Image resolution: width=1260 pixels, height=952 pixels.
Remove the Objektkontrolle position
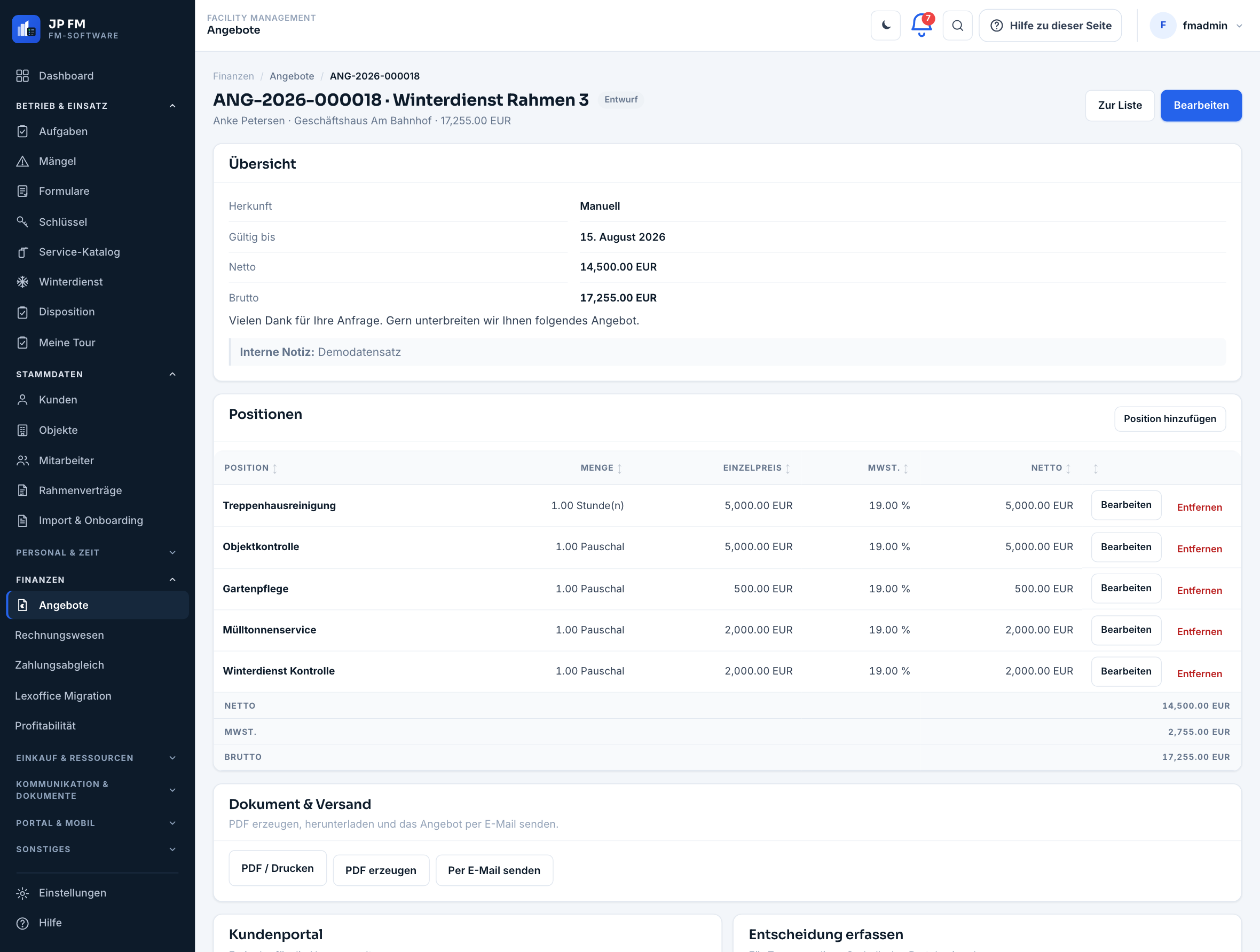click(1199, 549)
